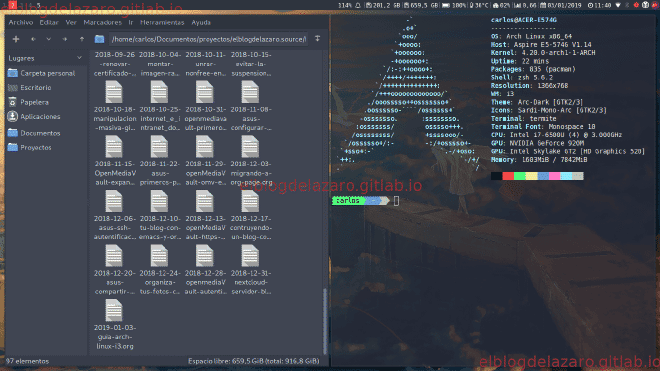
Task: Open Documentos bookmark in sidebar
Action: (35, 133)
